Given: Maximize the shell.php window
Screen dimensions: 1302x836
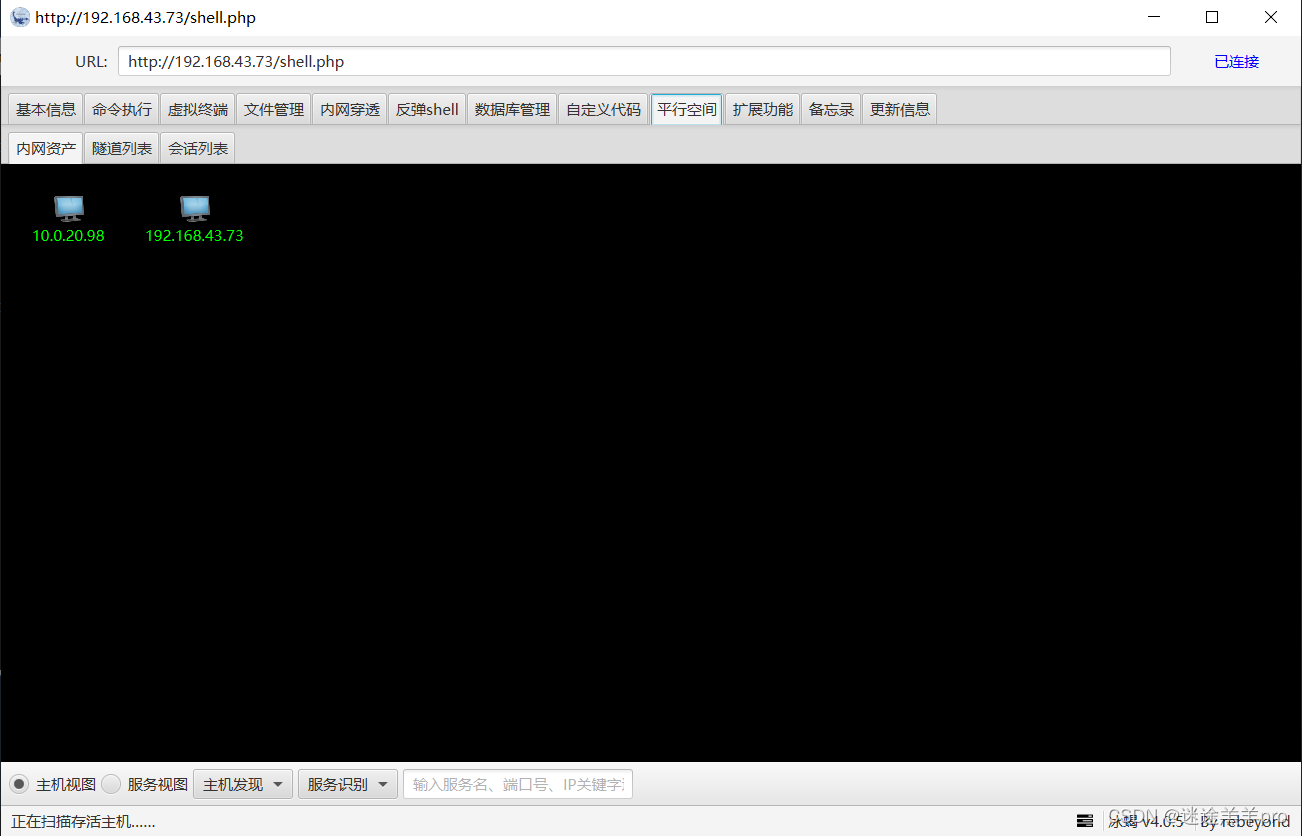Looking at the screenshot, I should pos(1212,18).
